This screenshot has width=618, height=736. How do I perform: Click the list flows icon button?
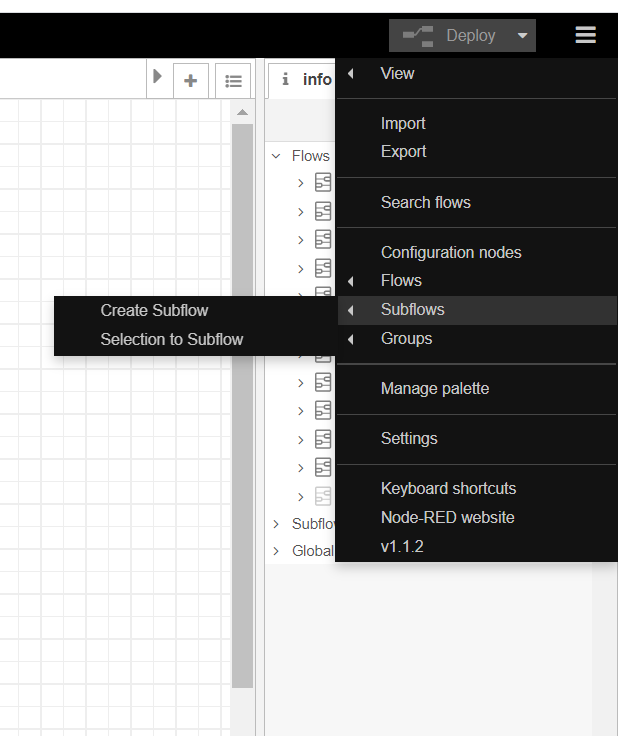coord(233,81)
